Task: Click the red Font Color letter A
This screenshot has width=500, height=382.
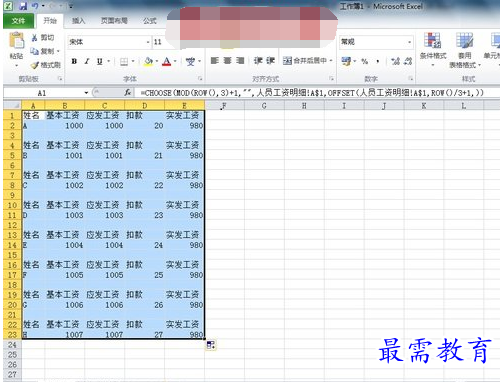Action: point(167,61)
